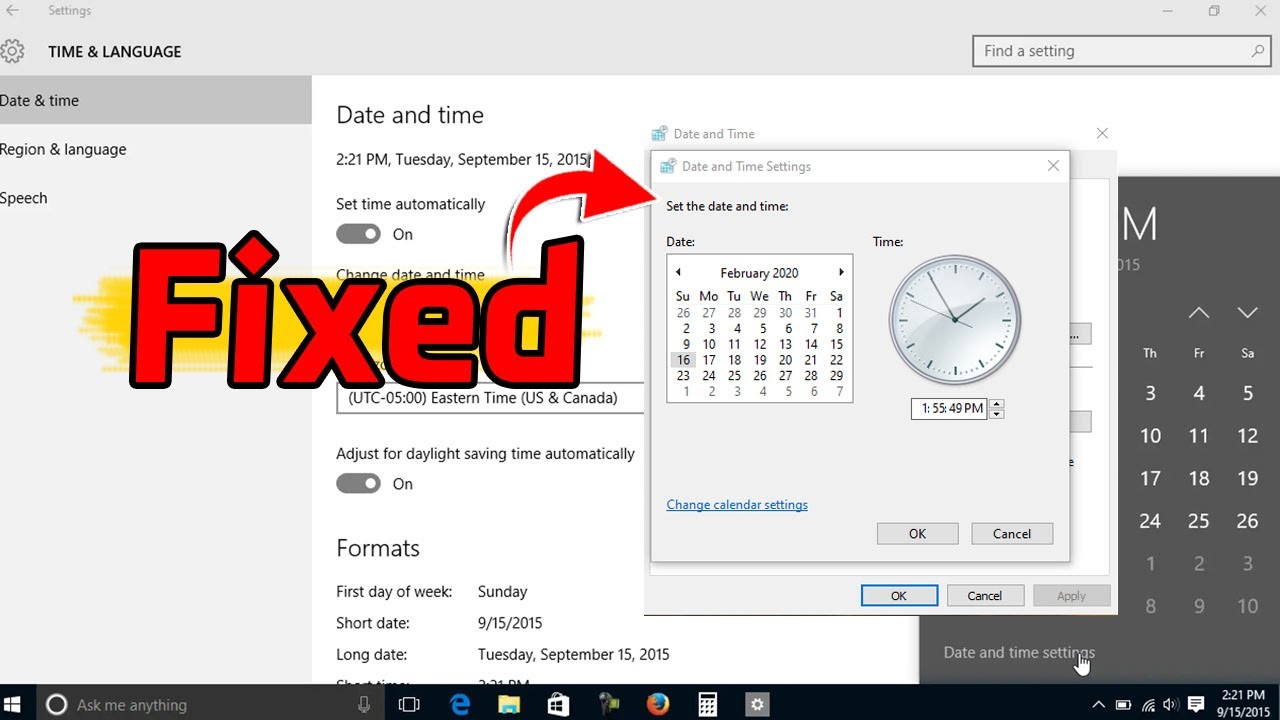The width and height of the screenshot is (1280, 720).
Task: Click the volume speaker tray icon
Action: 1171,704
